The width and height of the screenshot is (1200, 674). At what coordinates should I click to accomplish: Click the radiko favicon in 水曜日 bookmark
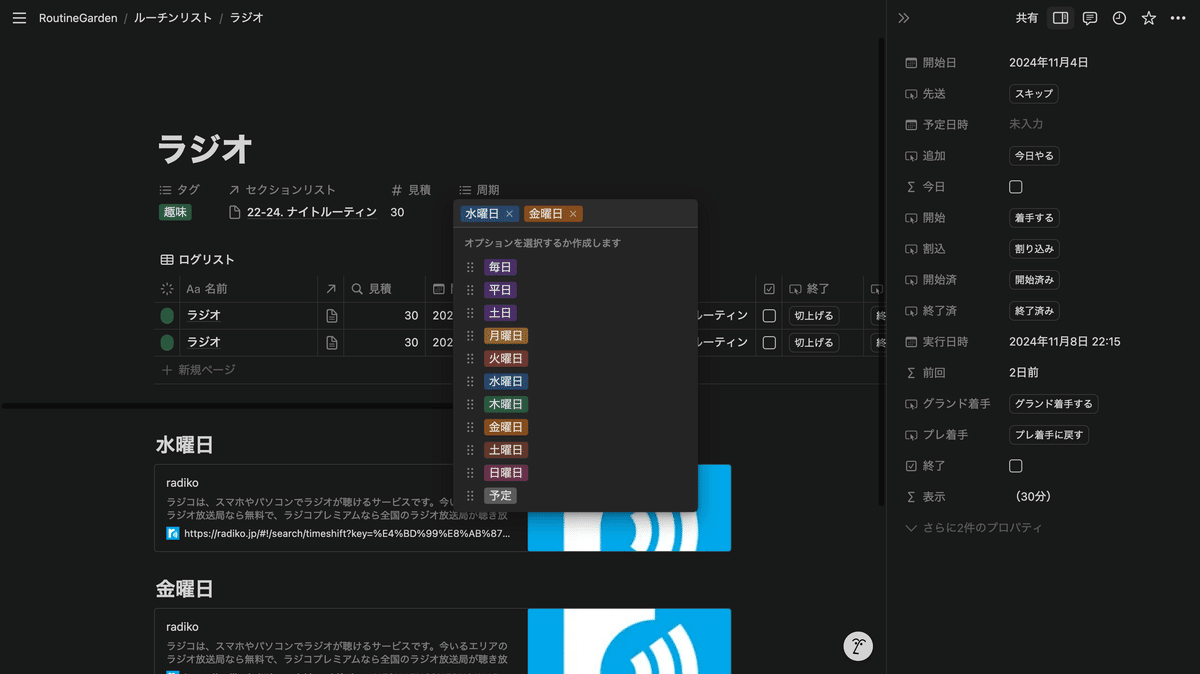tap(173, 534)
